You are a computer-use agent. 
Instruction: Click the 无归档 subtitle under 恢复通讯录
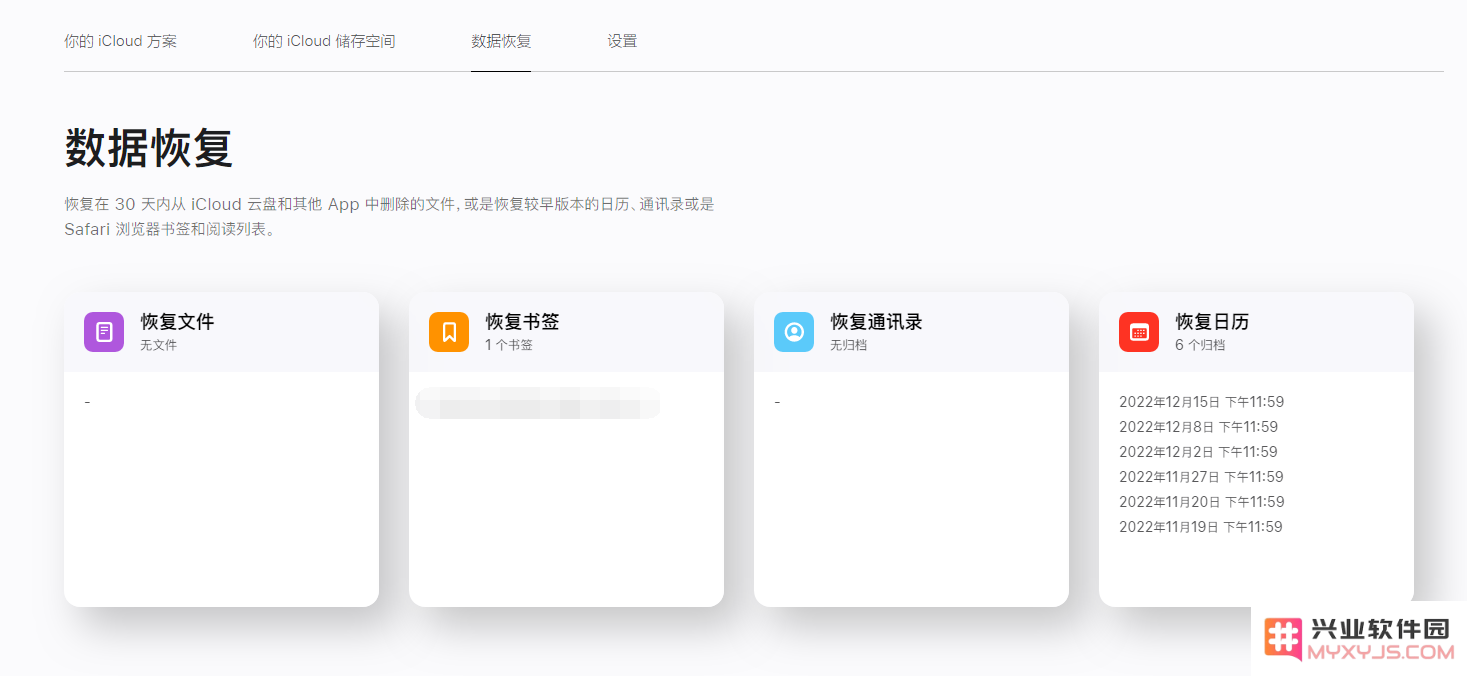848,345
